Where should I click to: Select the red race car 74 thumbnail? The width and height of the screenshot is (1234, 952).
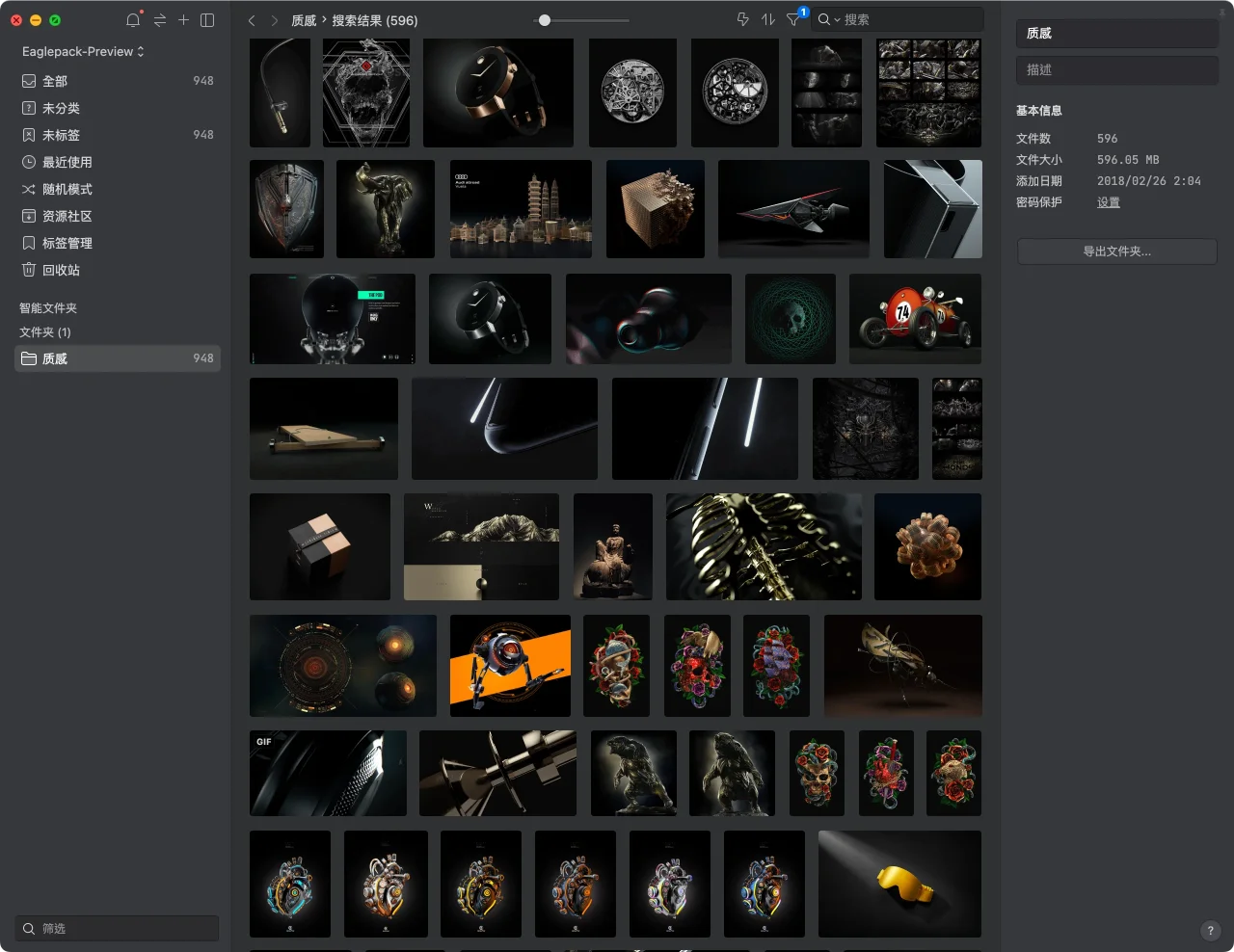(915, 319)
